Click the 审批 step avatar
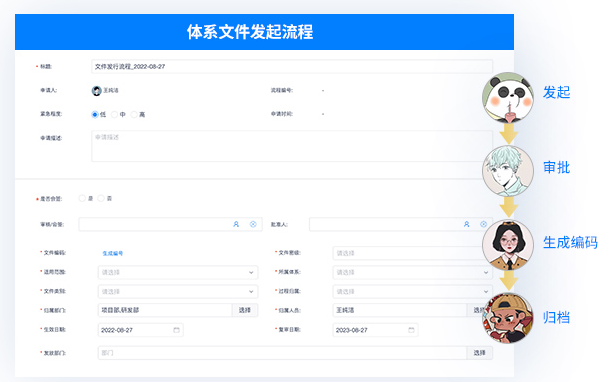The height and width of the screenshot is (382, 609). (x=508, y=171)
